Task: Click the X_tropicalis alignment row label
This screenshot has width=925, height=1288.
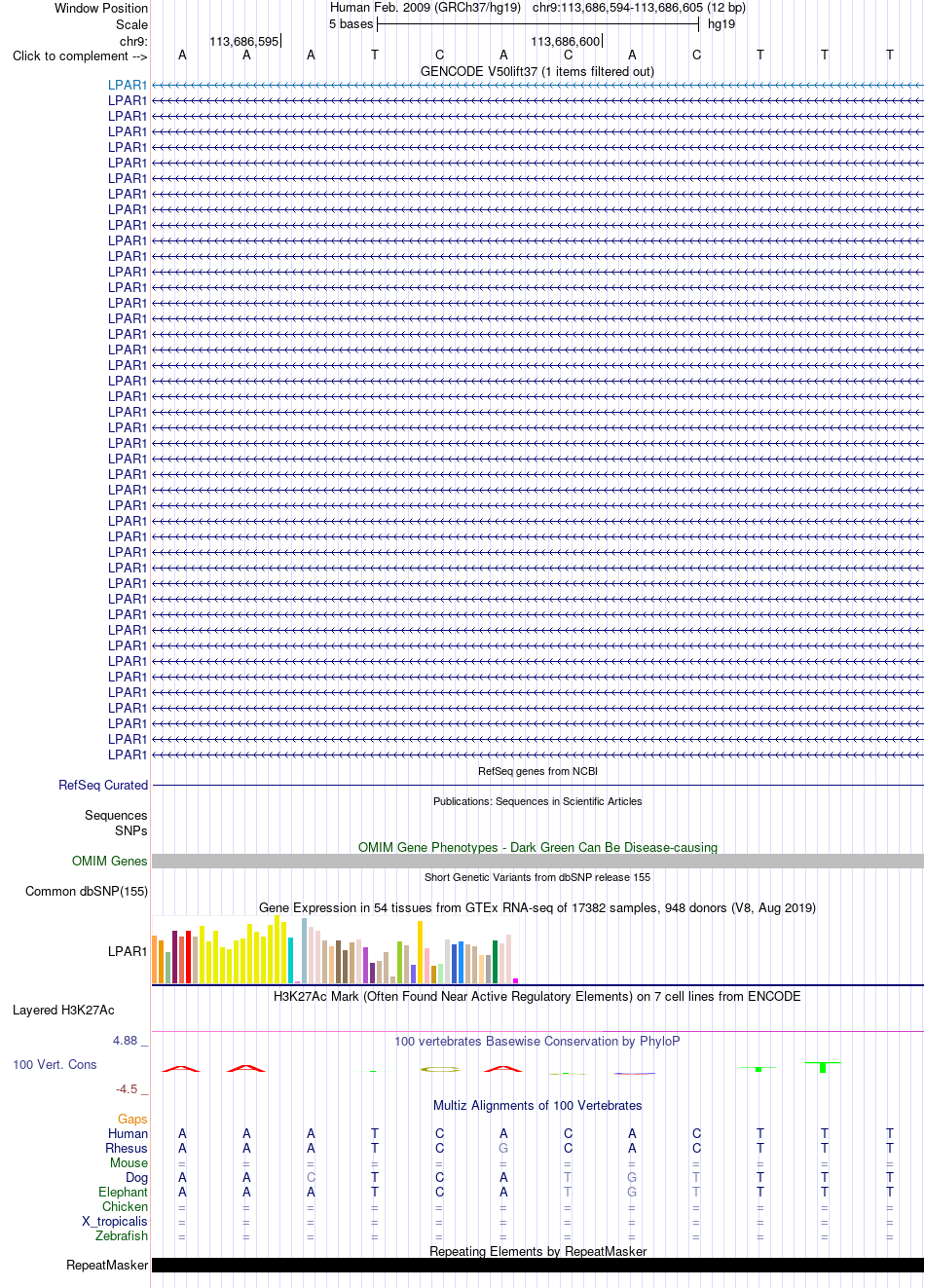Action: point(115,1221)
